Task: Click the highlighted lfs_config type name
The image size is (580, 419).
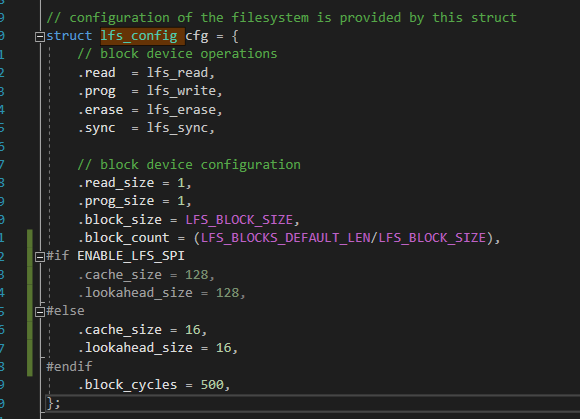Action: [x=139, y=36]
